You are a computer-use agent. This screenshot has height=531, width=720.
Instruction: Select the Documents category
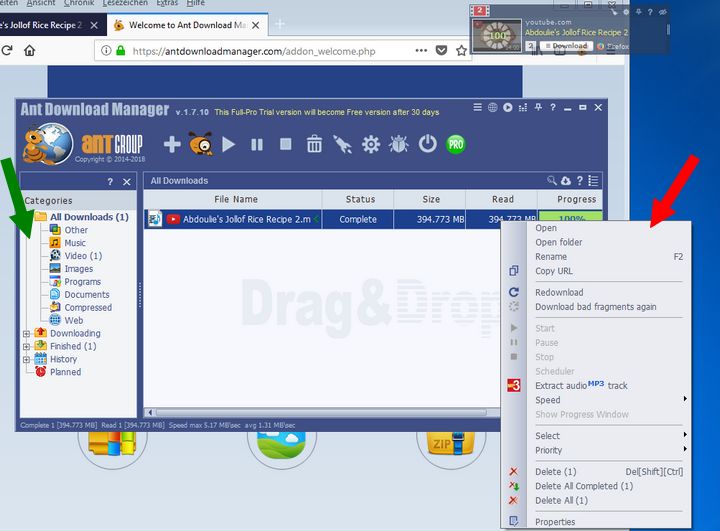87,294
